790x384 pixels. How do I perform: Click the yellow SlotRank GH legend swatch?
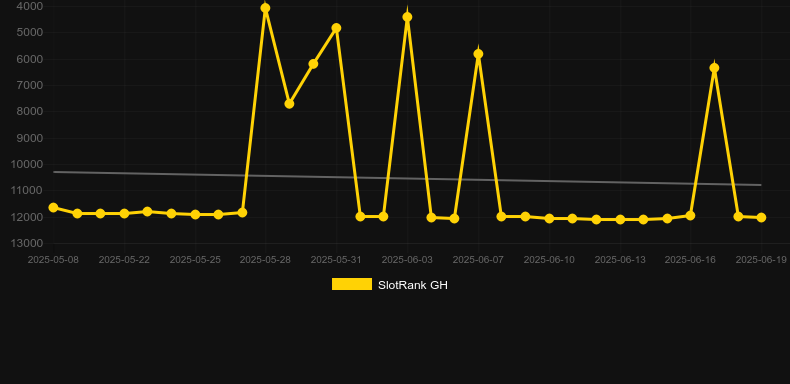(x=352, y=284)
